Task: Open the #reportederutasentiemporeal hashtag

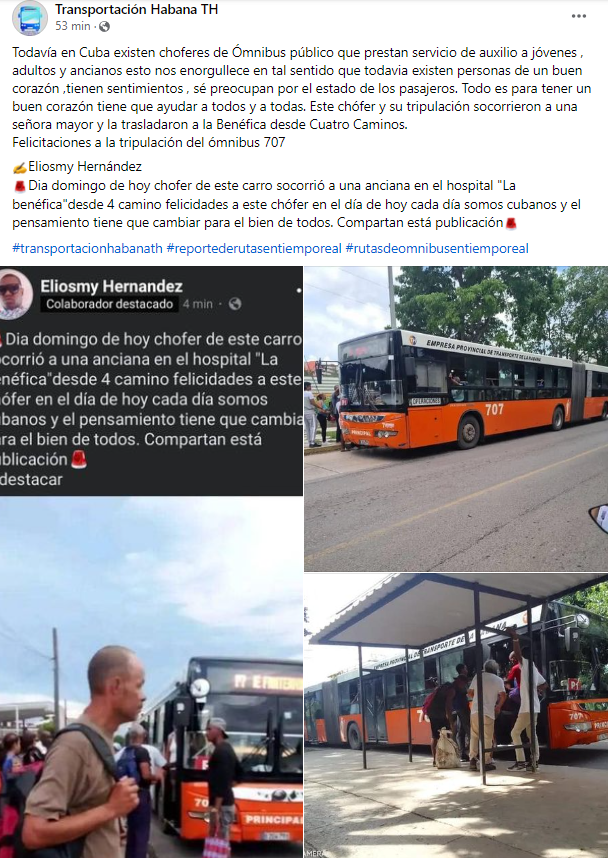Action: click(254, 248)
